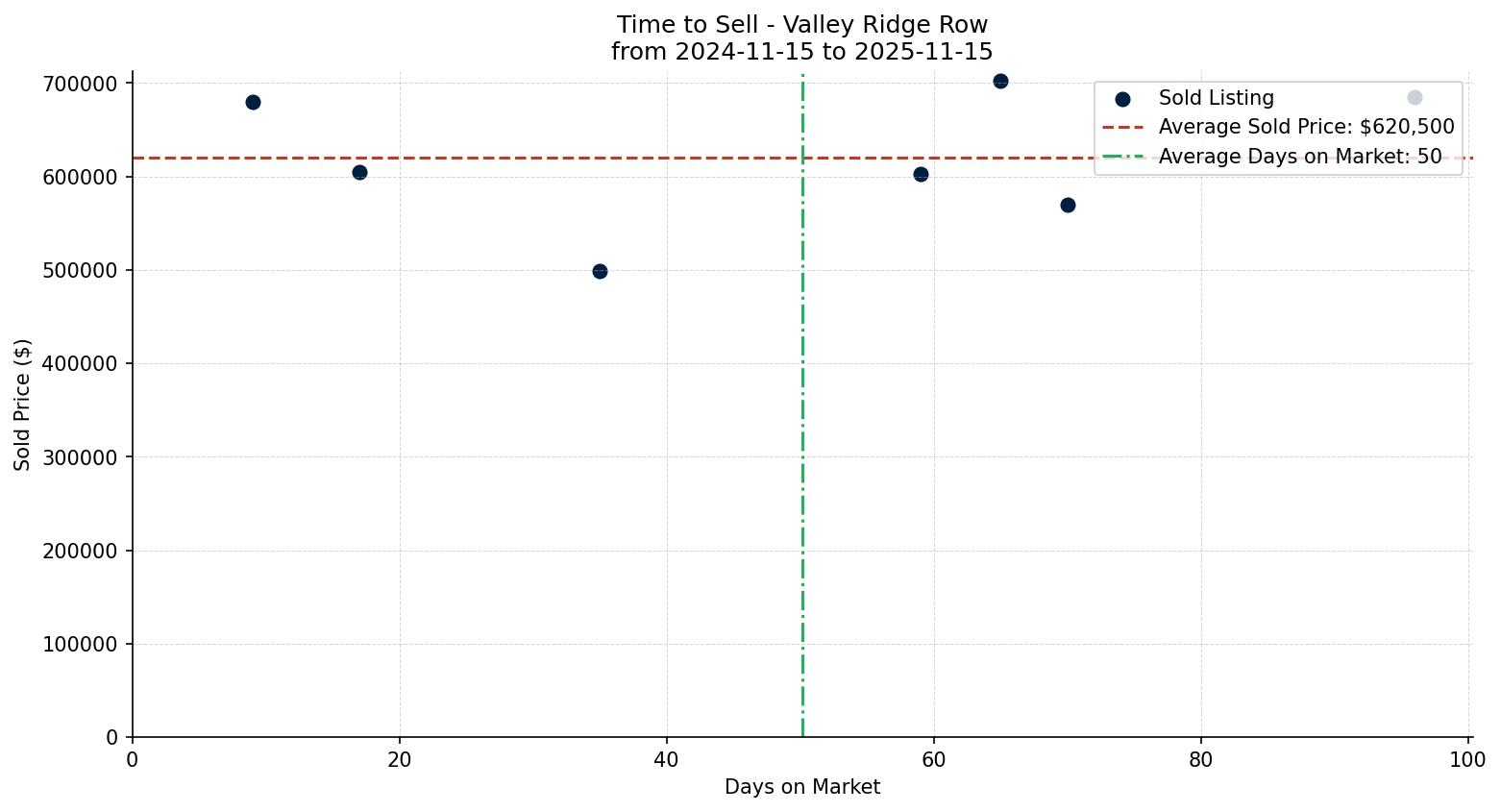1501x812 pixels.
Task: Click the data point at 9 days
Action: pyautogui.click(x=253, y=102)
